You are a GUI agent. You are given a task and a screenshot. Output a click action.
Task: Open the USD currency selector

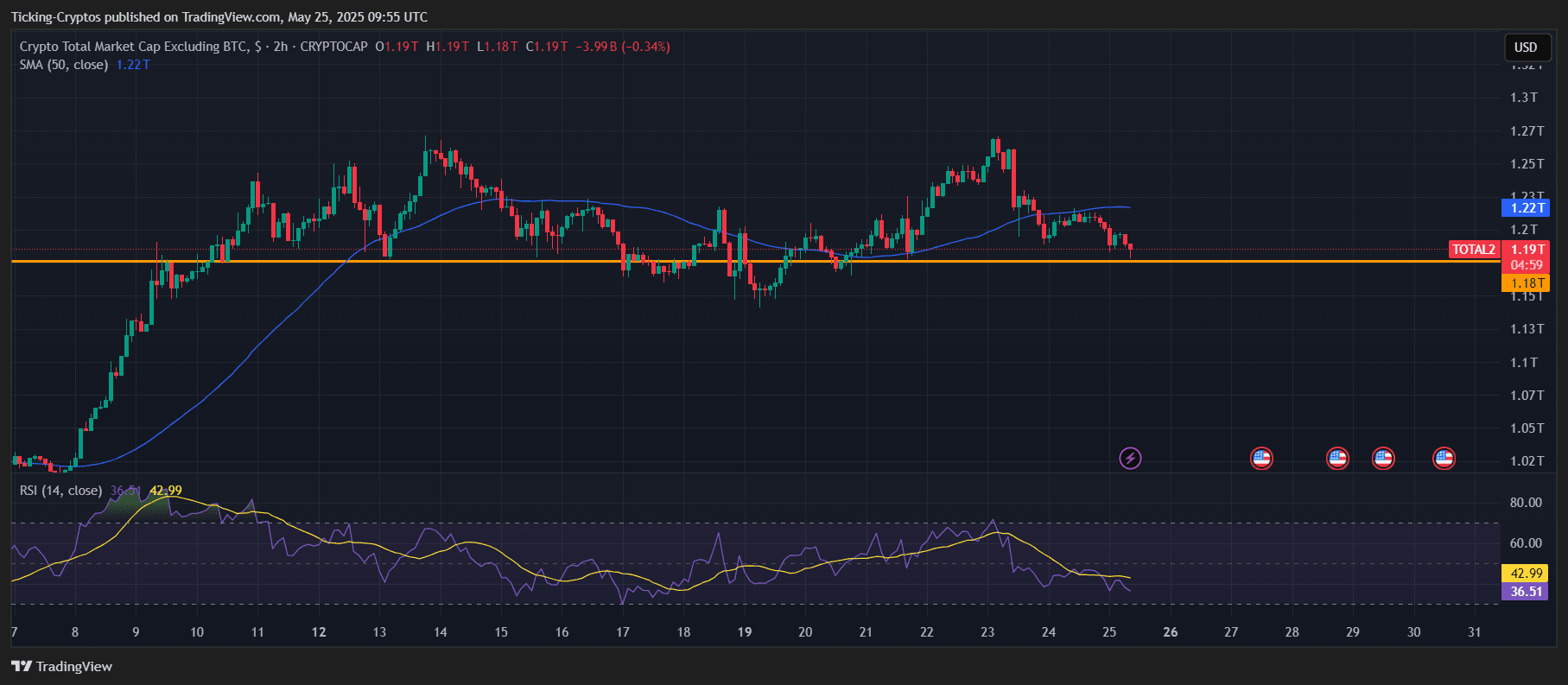tap(1526, 48)
